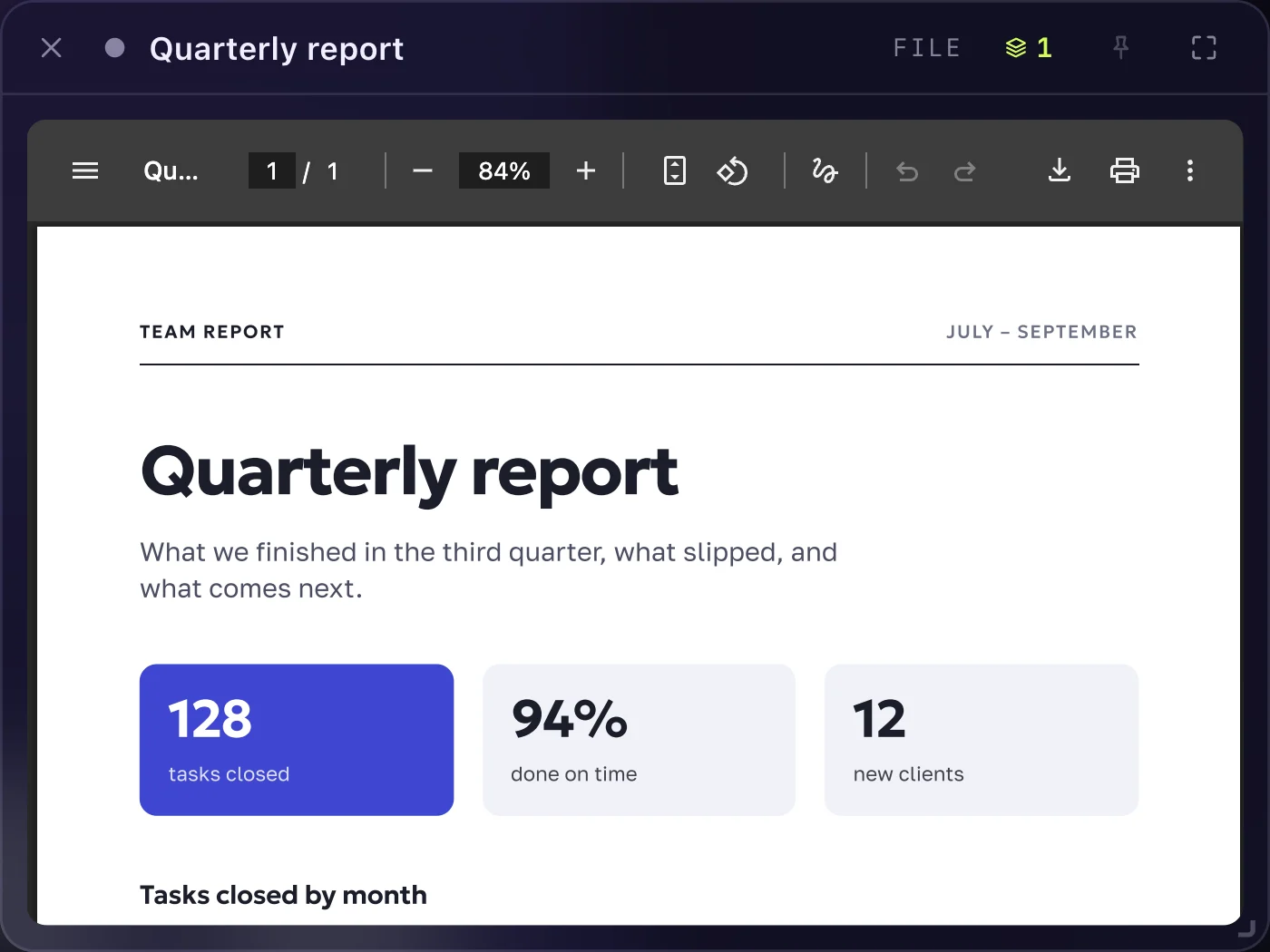Click the '12 new clients' card
The width and height of the screenshot is (1270, 952).
point(982,740)
